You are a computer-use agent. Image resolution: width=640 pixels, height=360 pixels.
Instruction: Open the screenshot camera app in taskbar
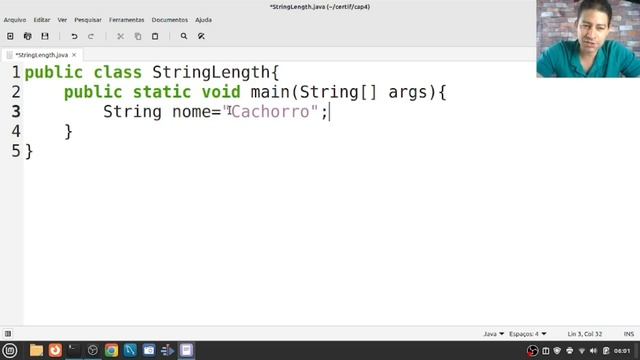[x=149, y=350]
